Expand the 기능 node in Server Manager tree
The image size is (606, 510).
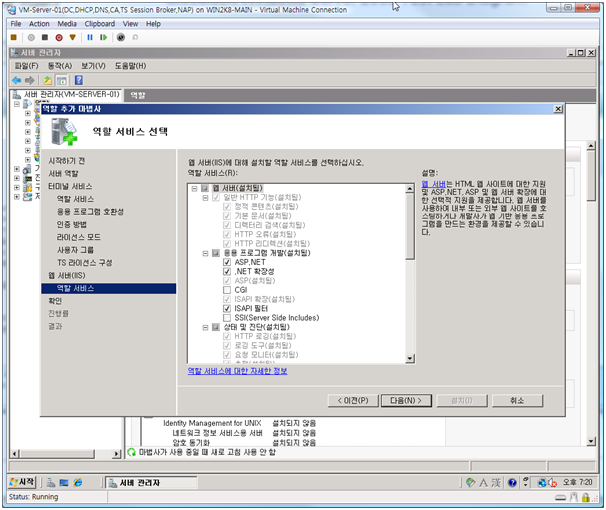[17, 169]
